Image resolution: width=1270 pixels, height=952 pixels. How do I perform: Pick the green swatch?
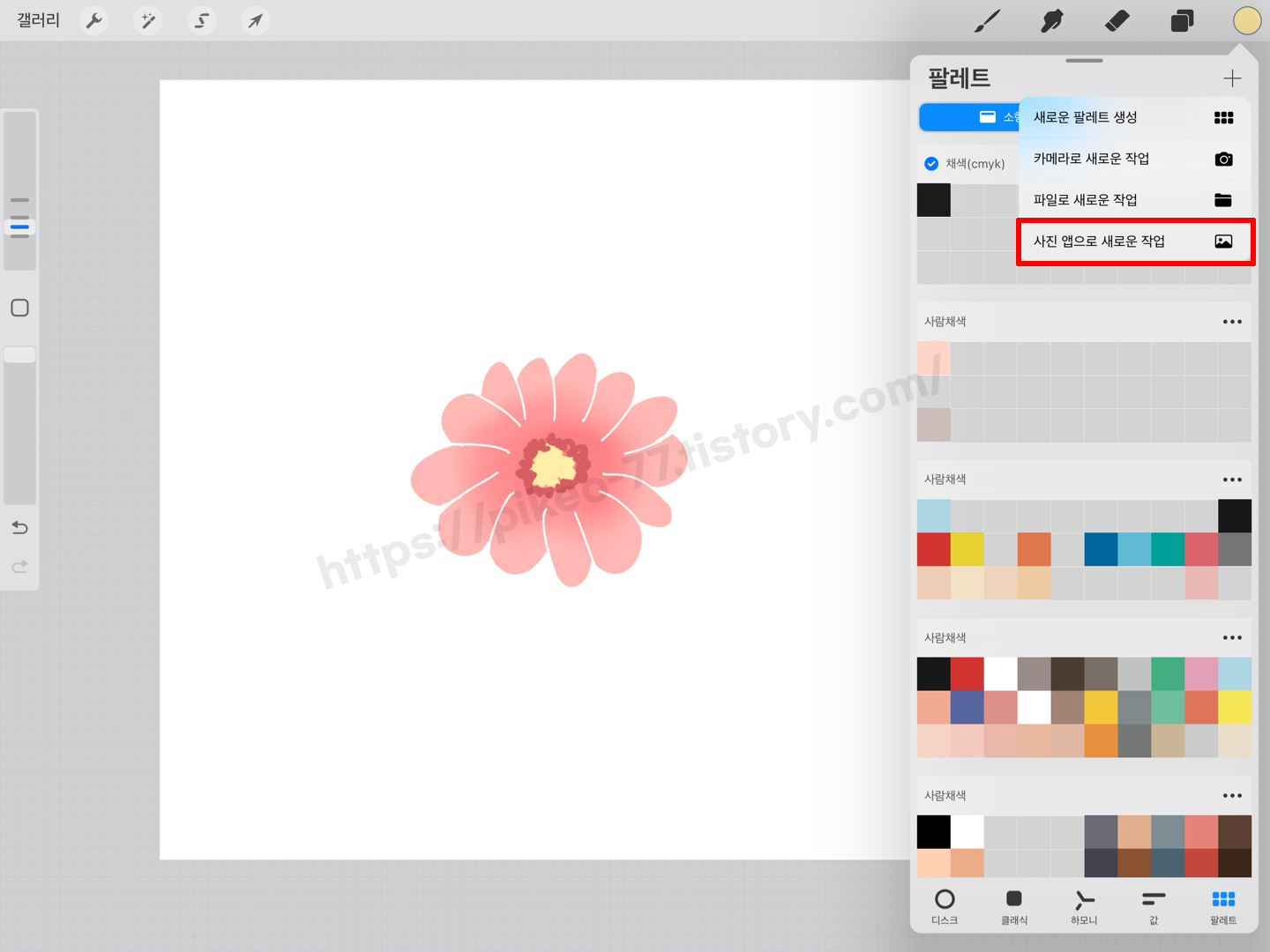1168,673
